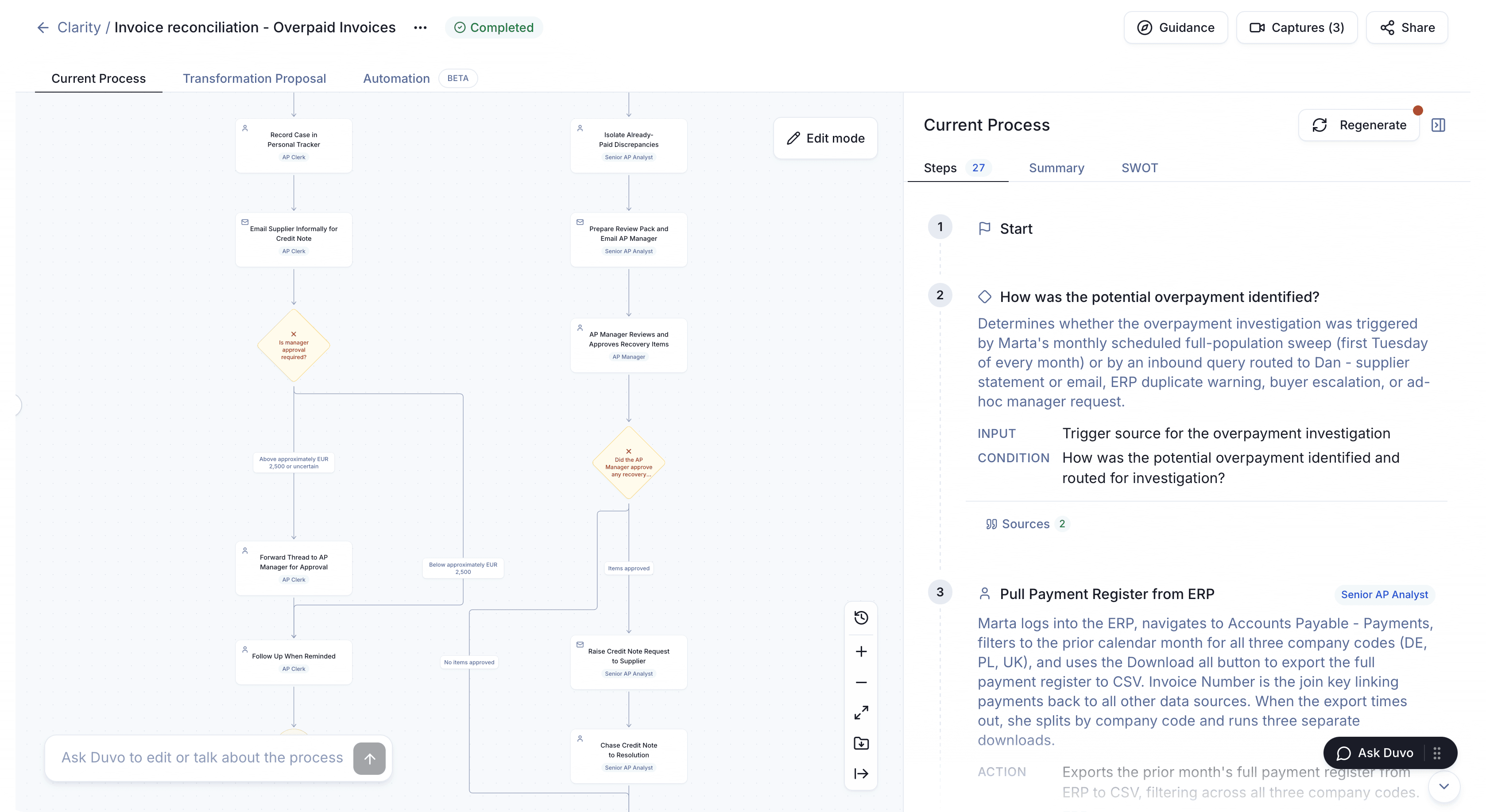The height and width of the screenshot is (812, 1486).
Task: Open Captures (3)
Action: pos(1297,28)
